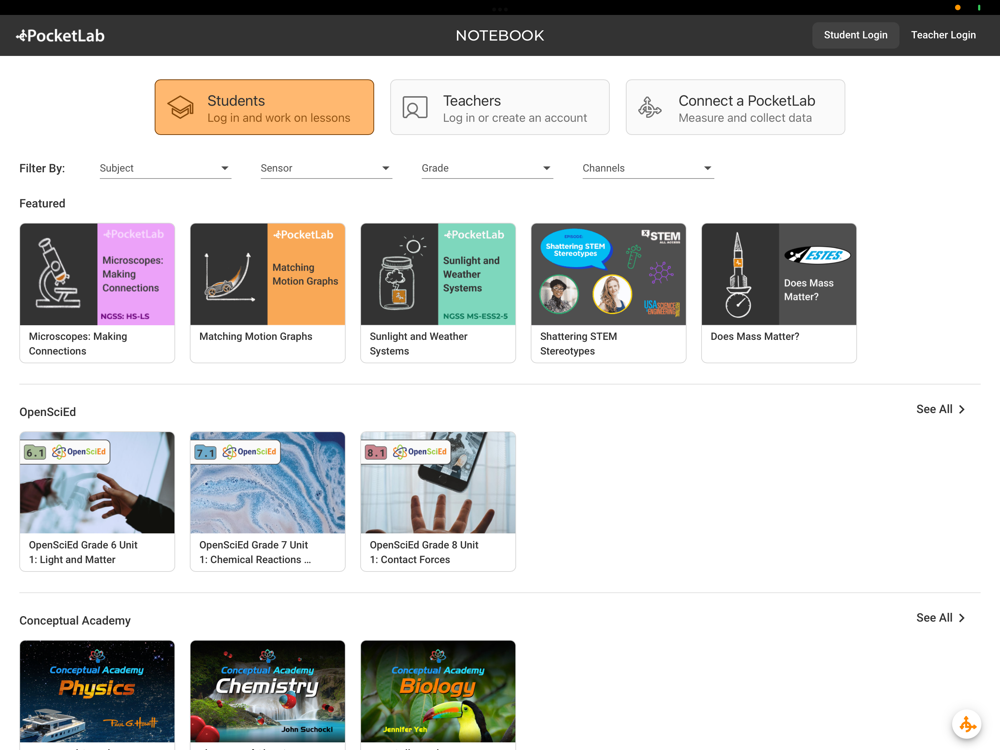Open the Sunlight and Weather Systems title text
The image size is (1000, 750).
coord(418,344)
